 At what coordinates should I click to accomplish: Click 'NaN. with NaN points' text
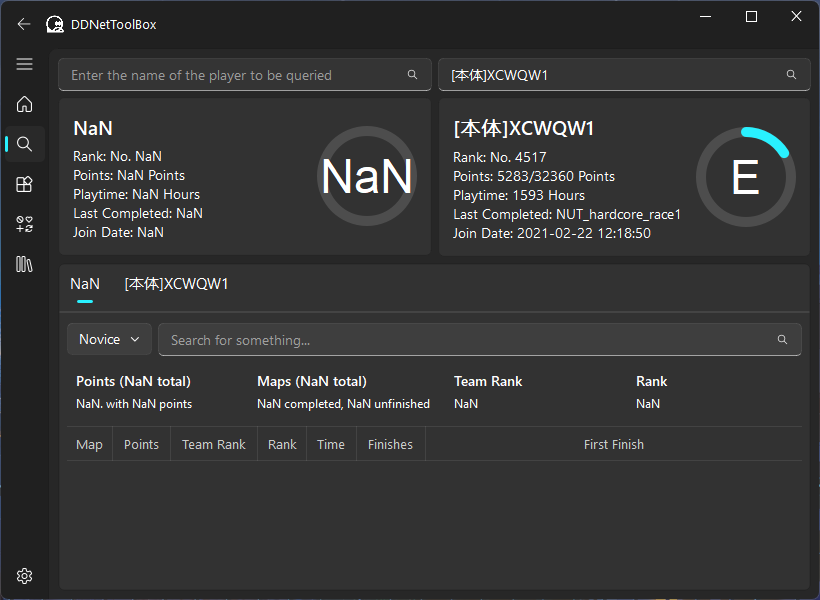134,404
